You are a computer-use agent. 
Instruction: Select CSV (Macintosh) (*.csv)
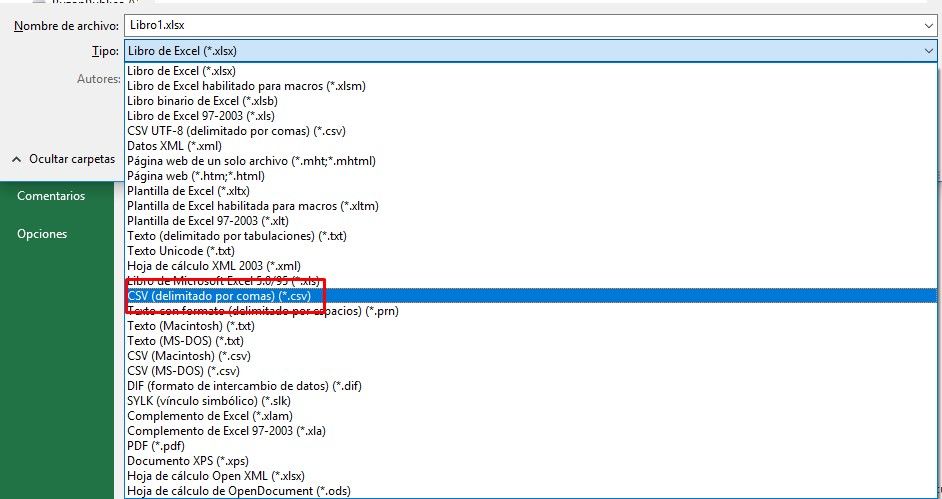pos(530,356)
